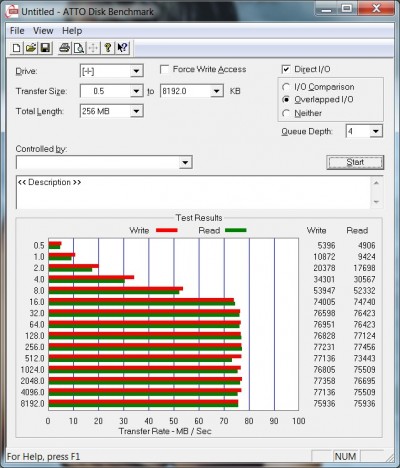This screenshot has width=400, height=468.
Task: Click the window resize grip corner
Action: 389,458
